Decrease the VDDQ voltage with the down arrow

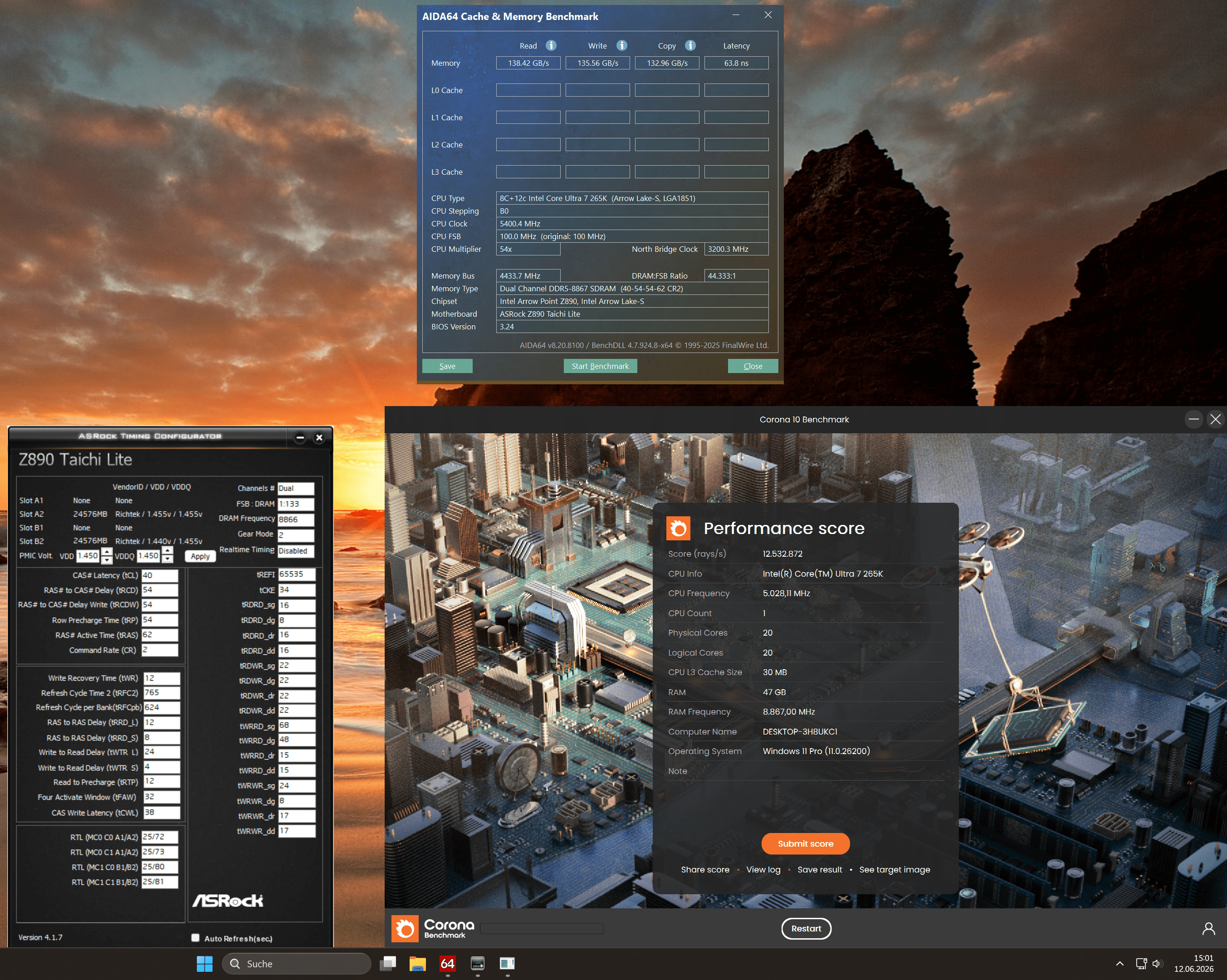click(167, 559)
